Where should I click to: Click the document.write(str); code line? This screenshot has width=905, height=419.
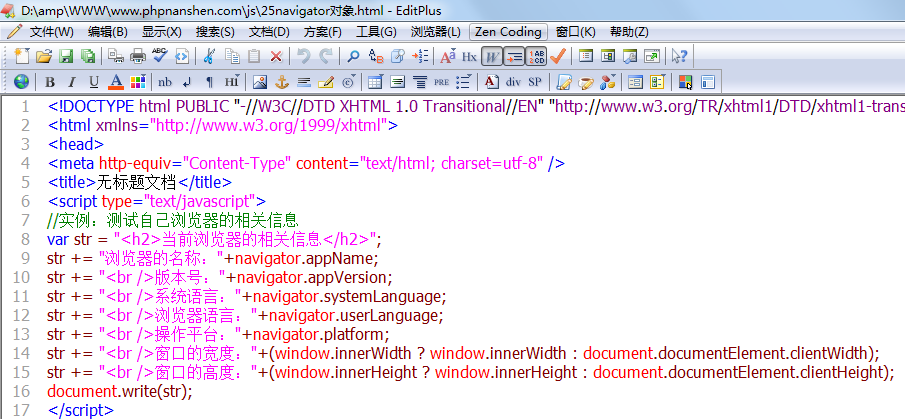(x=119, y=391)
